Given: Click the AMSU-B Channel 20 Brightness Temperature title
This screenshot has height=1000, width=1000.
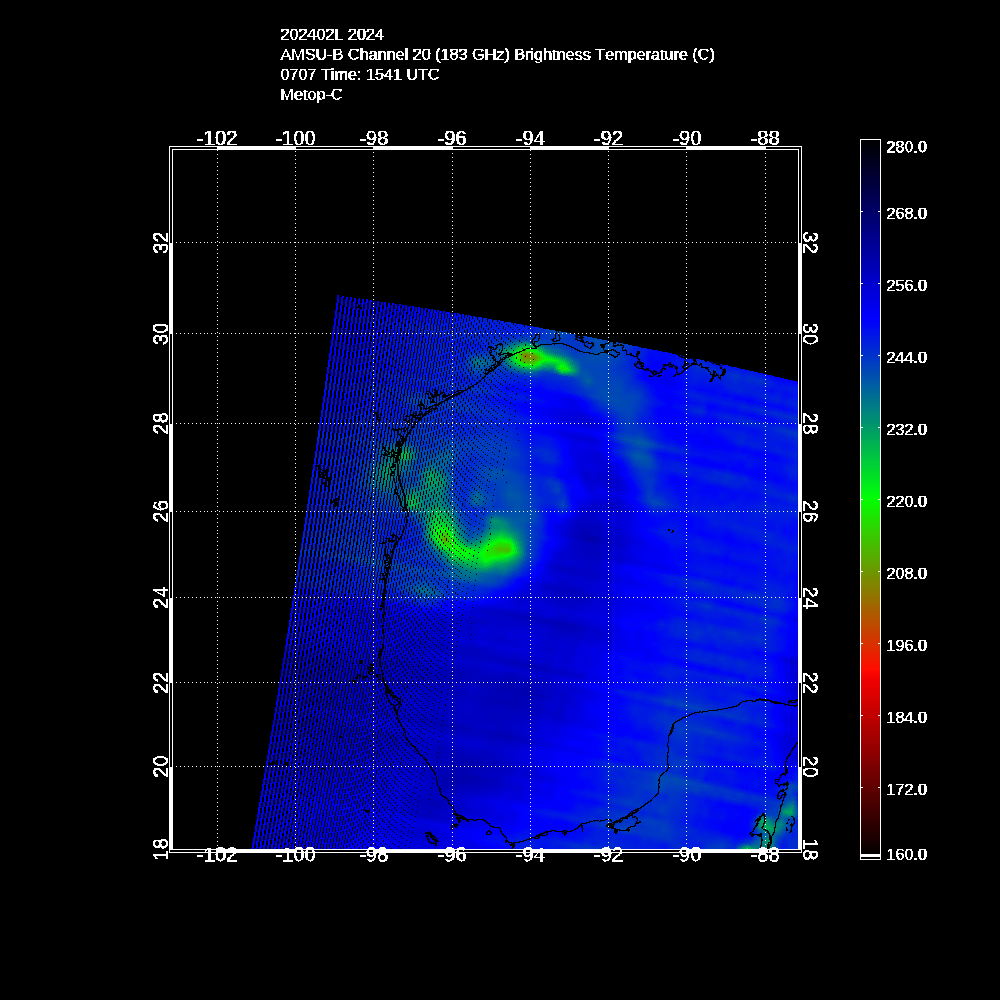Looking at the screenshot, I should (497, 55).
